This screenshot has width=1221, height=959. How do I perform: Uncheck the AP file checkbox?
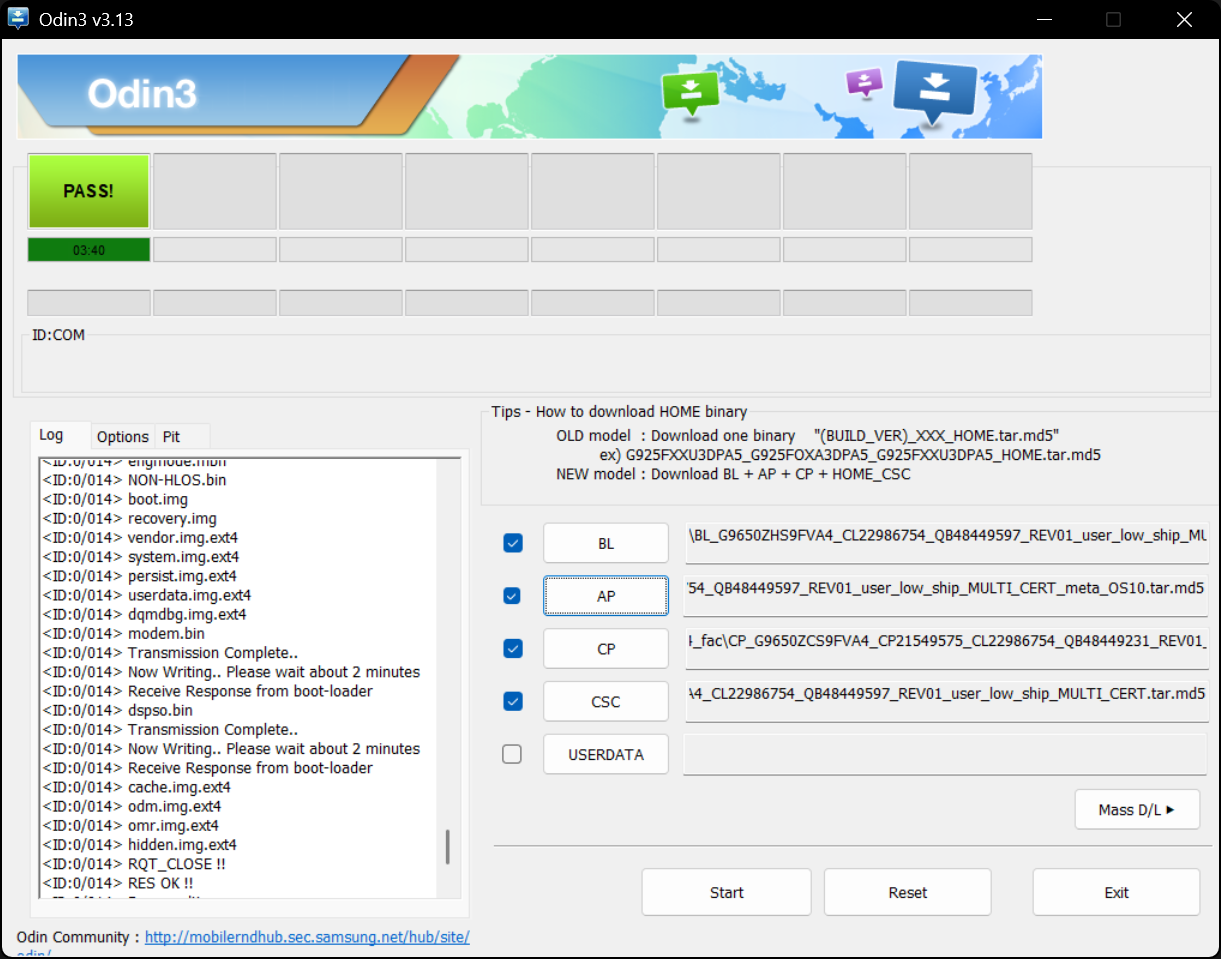(512, 596)
